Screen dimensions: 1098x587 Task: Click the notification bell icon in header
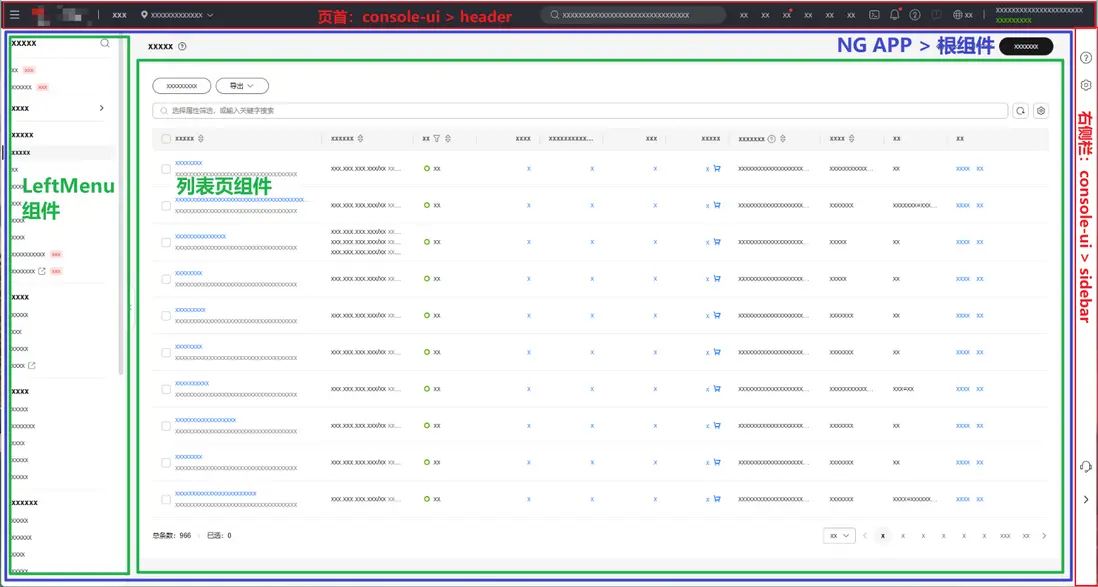[895, 15]
